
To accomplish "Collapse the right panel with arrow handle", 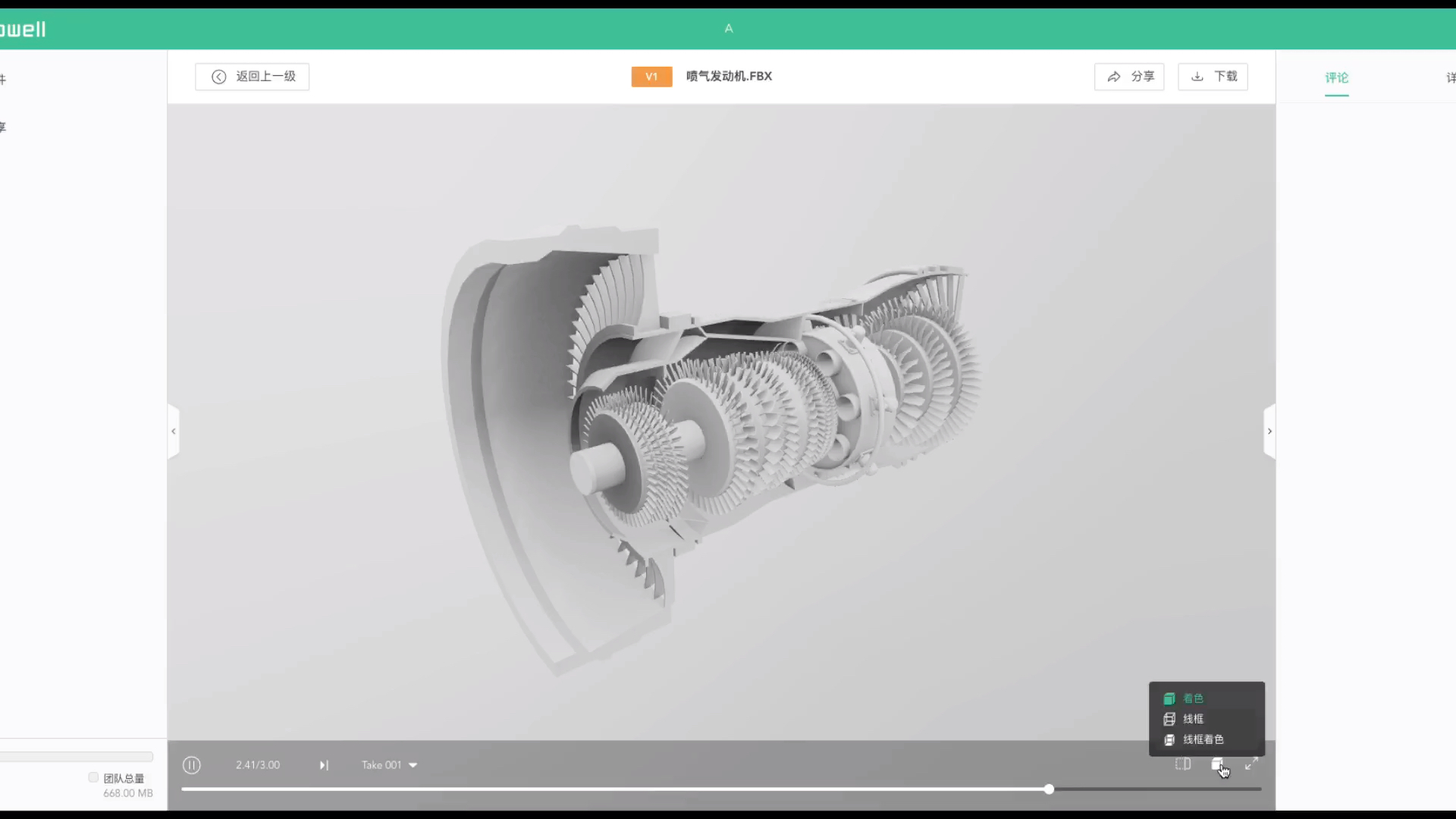I will coord(1269,431).
